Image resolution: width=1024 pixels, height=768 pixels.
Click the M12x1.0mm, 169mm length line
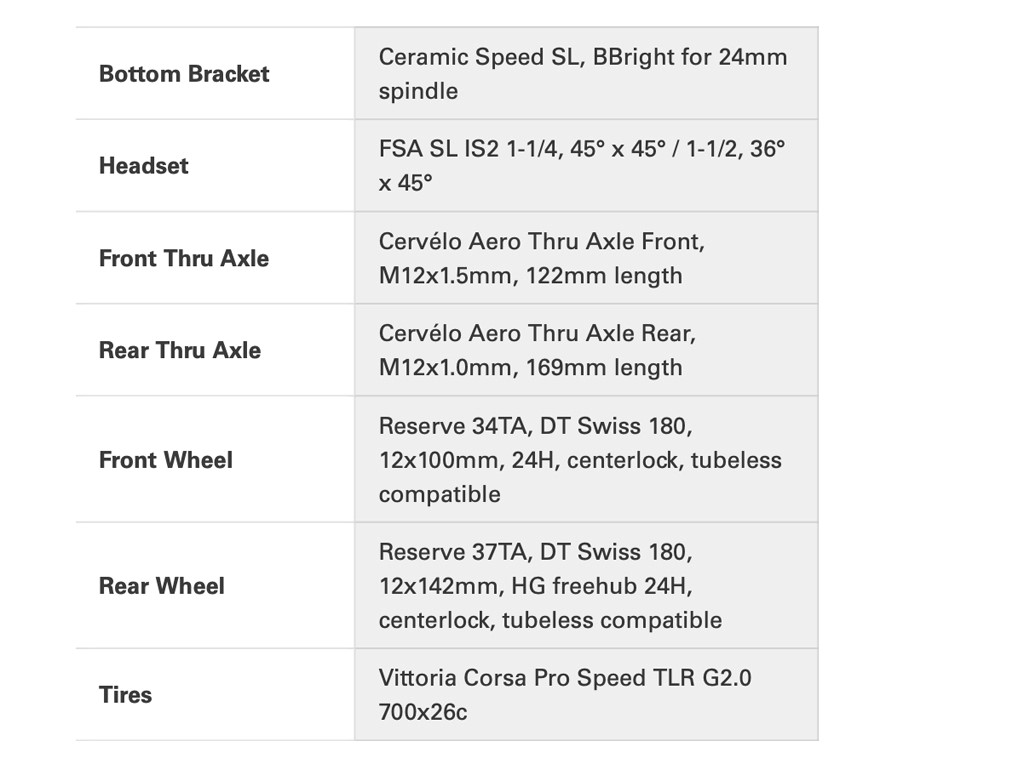pos(530,367)
